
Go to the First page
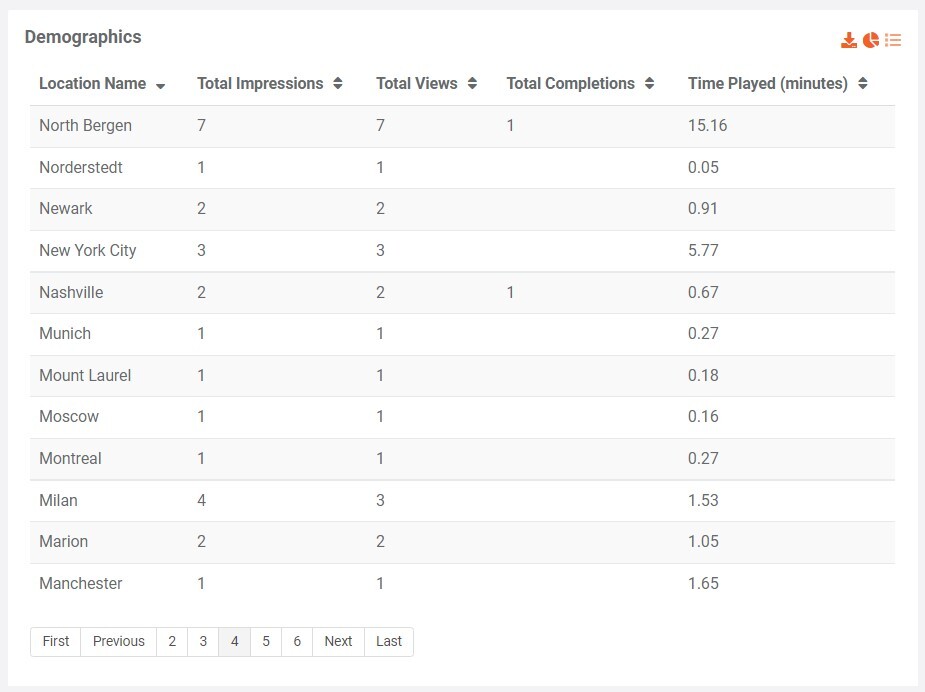click(56, 641)
